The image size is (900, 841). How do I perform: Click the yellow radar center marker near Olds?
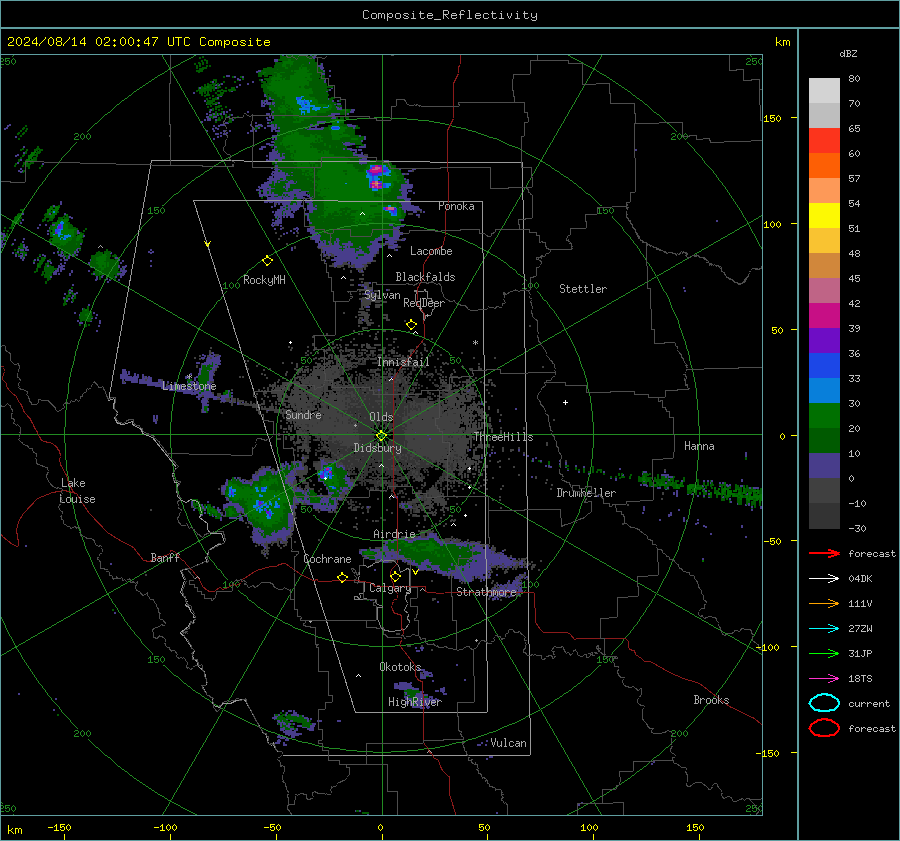pos(381,436)
